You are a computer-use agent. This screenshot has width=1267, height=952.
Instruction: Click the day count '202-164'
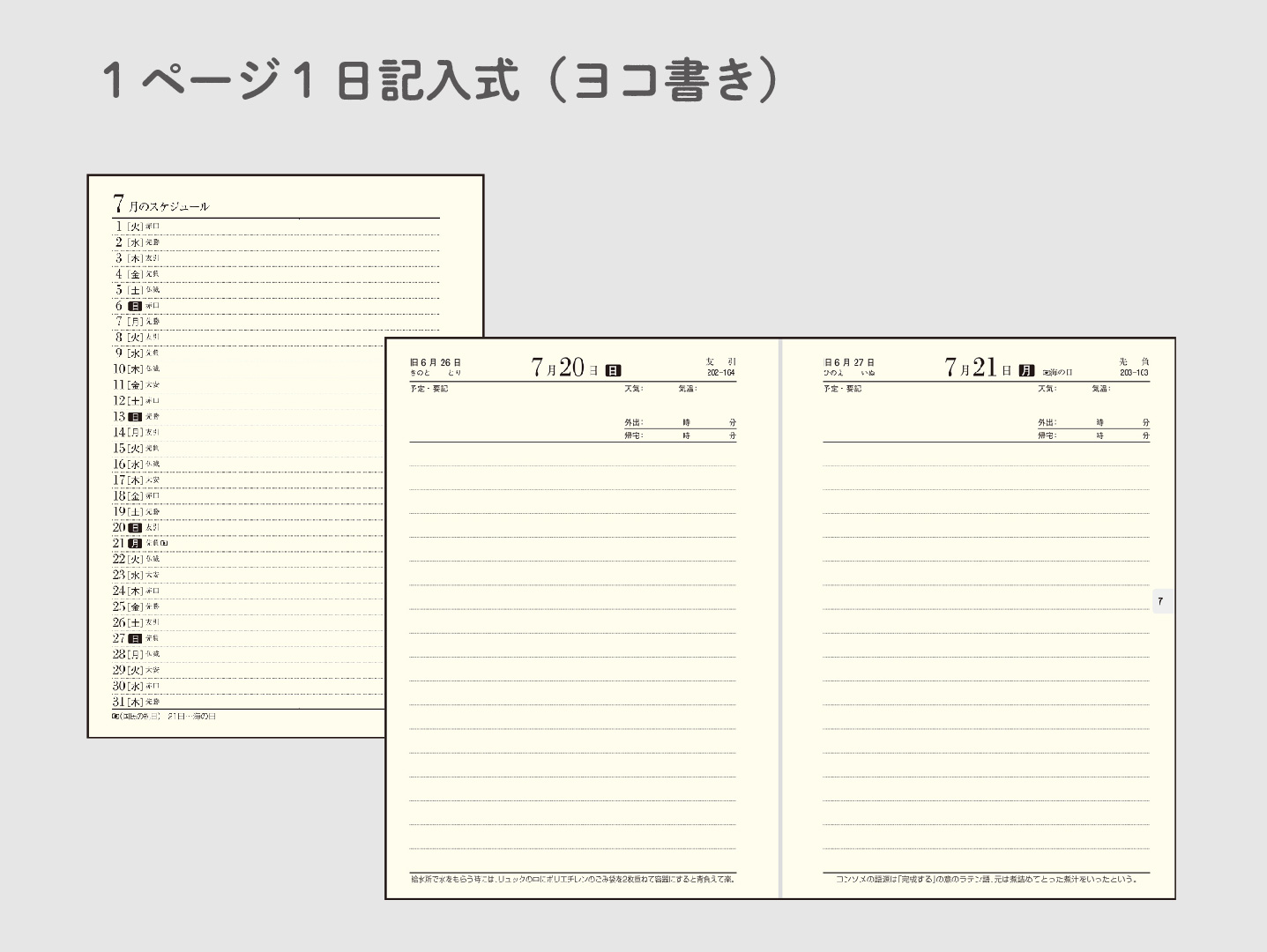pos(721,373)
